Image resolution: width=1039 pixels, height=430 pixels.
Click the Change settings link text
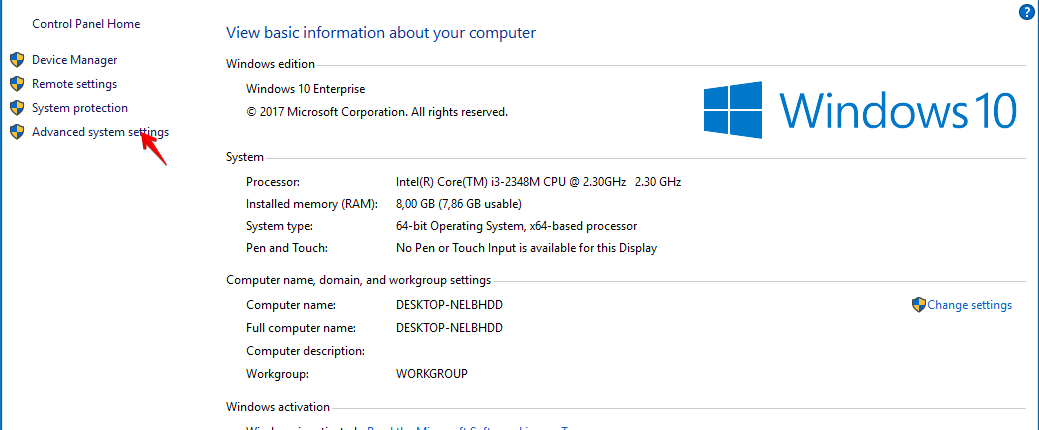(969, 305)
